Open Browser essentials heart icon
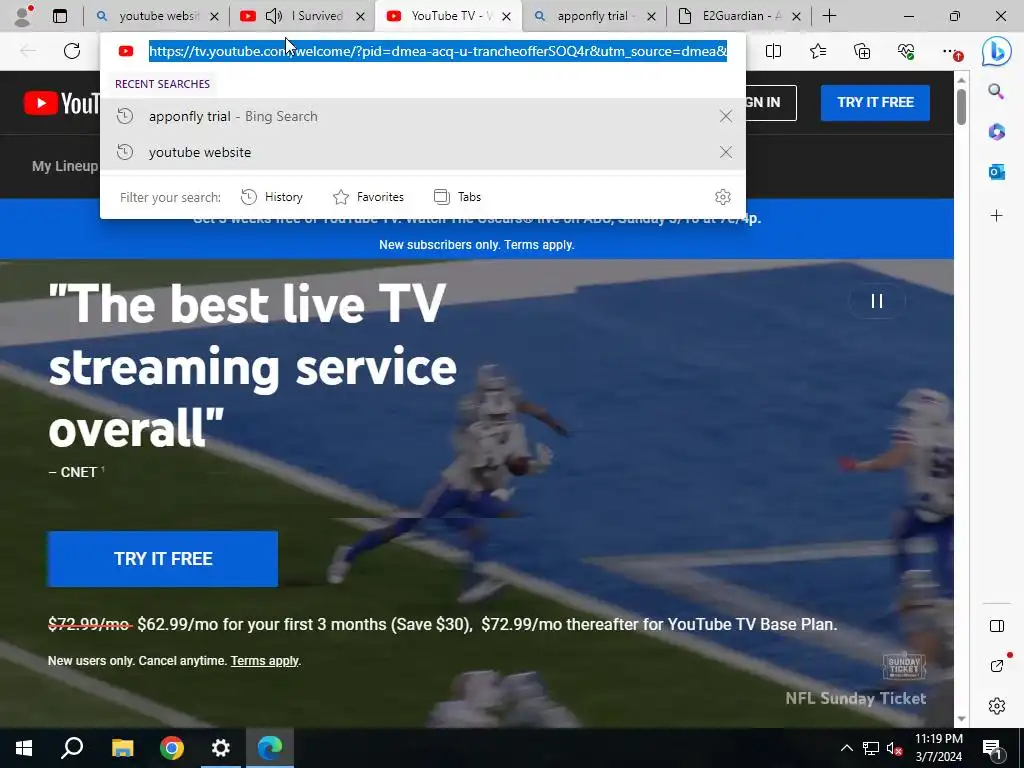 point(906,51)
